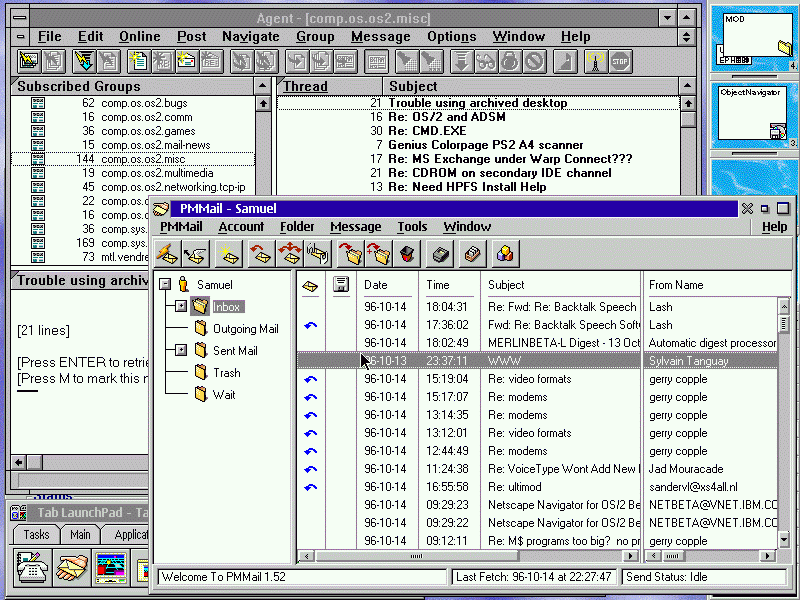The image size is (800, 600).
Task: Create a new message with PMMail's starred-envelope icon
Action: 229,254
